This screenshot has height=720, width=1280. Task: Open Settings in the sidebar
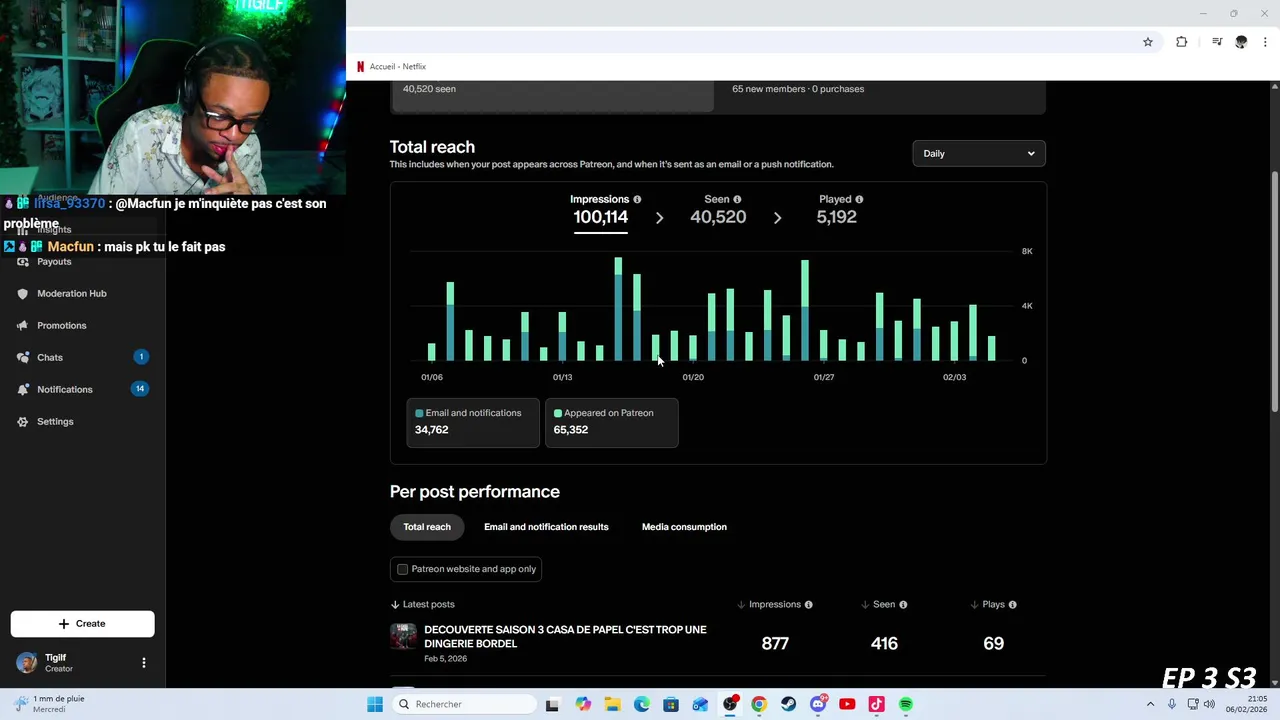pos(55,422)
